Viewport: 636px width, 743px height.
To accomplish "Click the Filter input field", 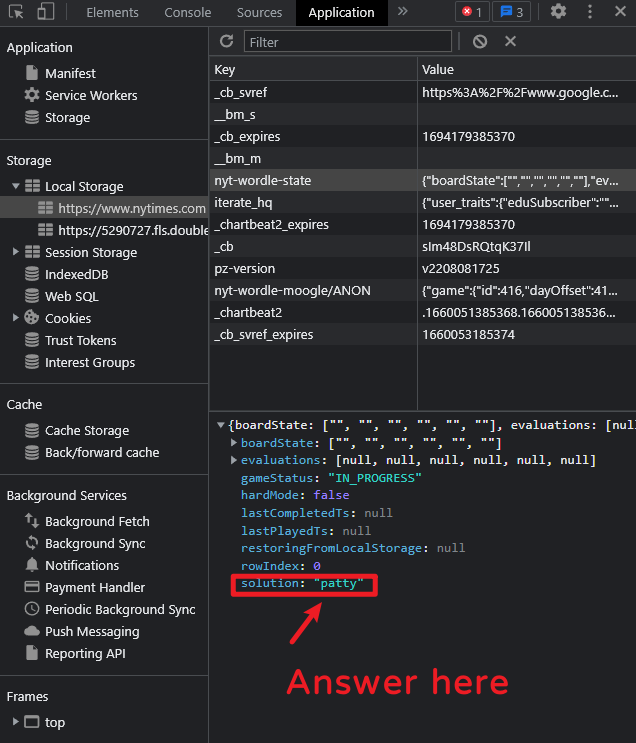I will click(x=347, y=41).
